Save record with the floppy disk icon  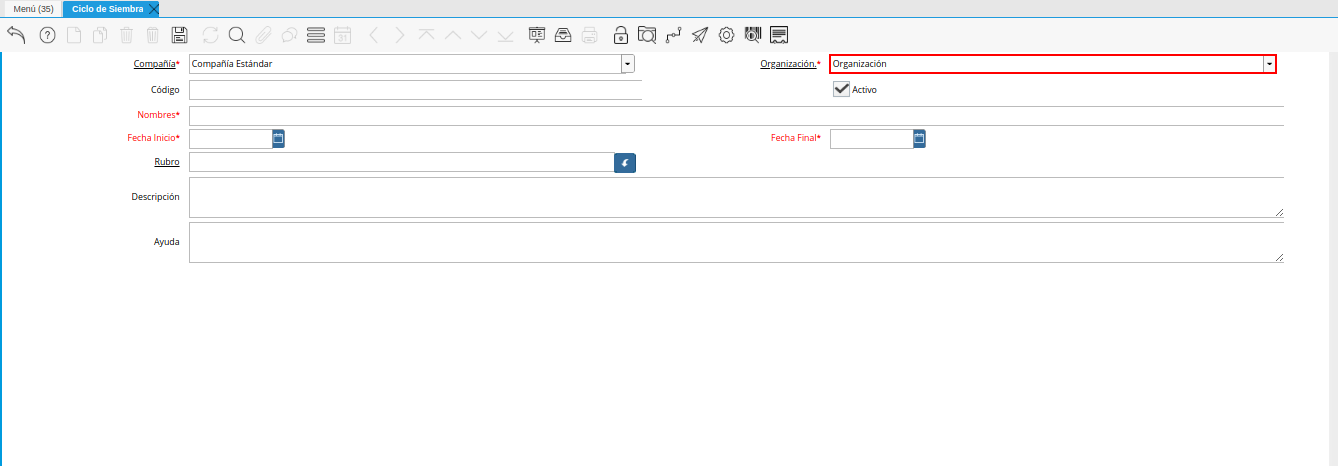(x=180, y=35)
